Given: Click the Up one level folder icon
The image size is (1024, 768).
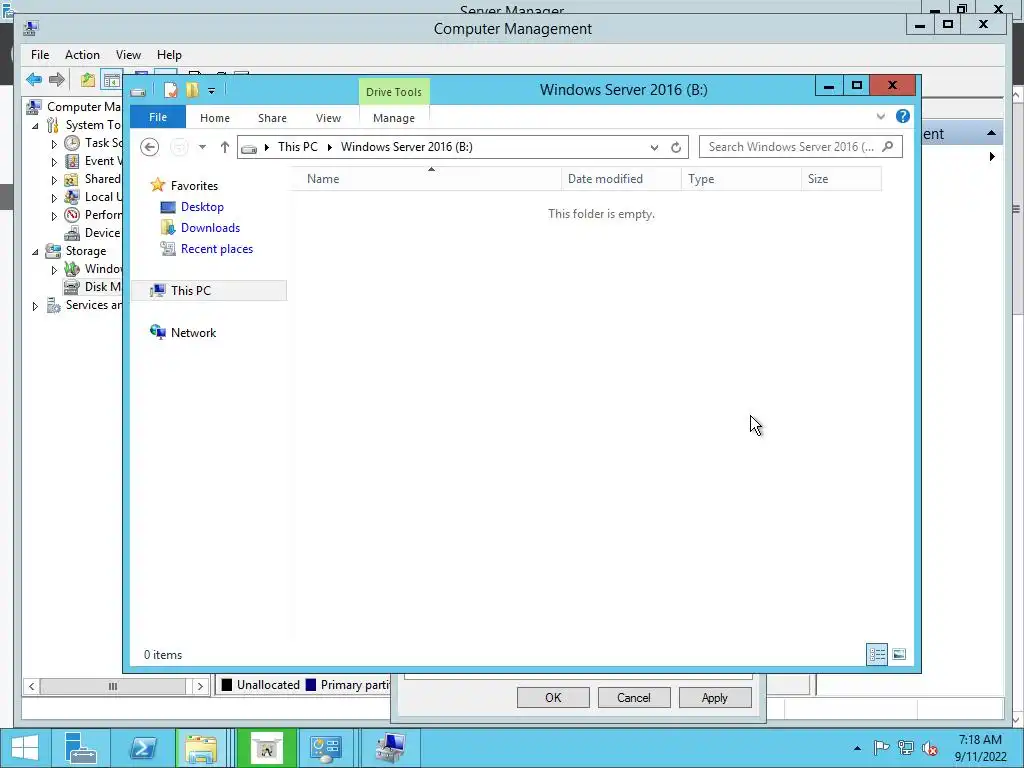Looking at the screenshot, I should click(88, 80).
